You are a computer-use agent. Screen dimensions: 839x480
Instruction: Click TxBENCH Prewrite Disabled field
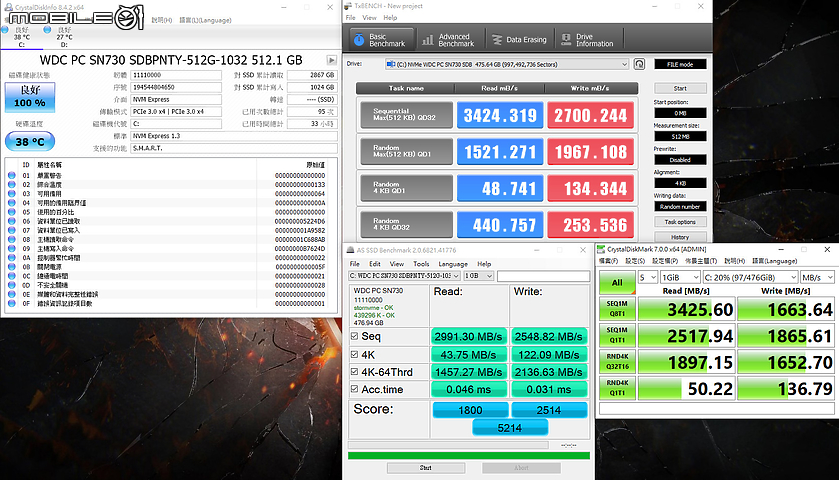pos(680,159)
